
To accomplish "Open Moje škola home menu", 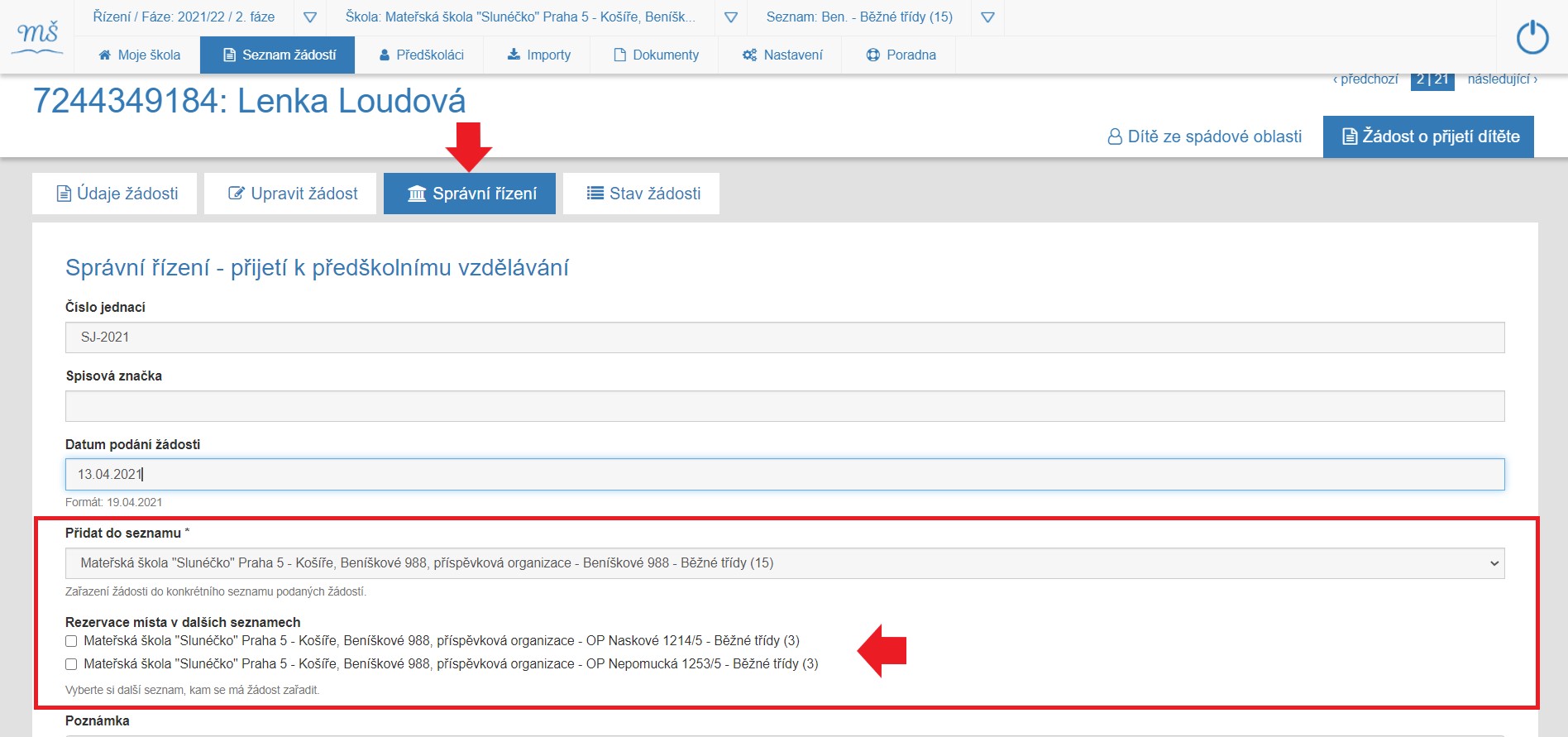I will click(139, 55).
